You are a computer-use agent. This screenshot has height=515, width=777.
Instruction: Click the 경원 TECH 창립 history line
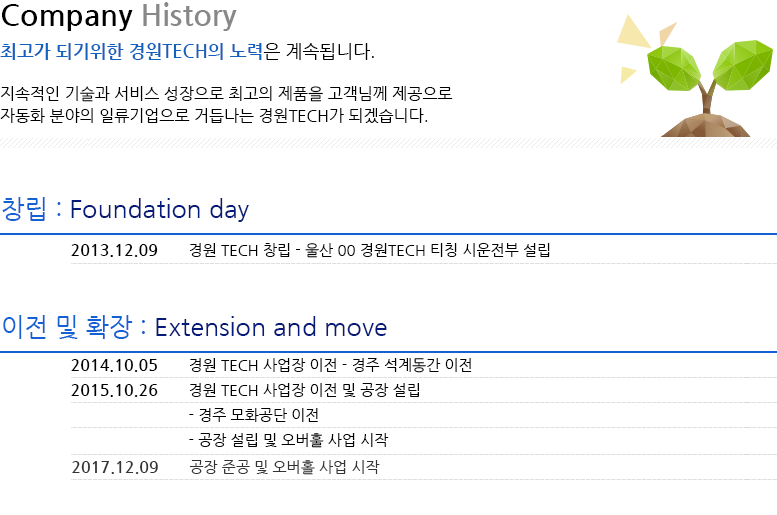point(369,250)
